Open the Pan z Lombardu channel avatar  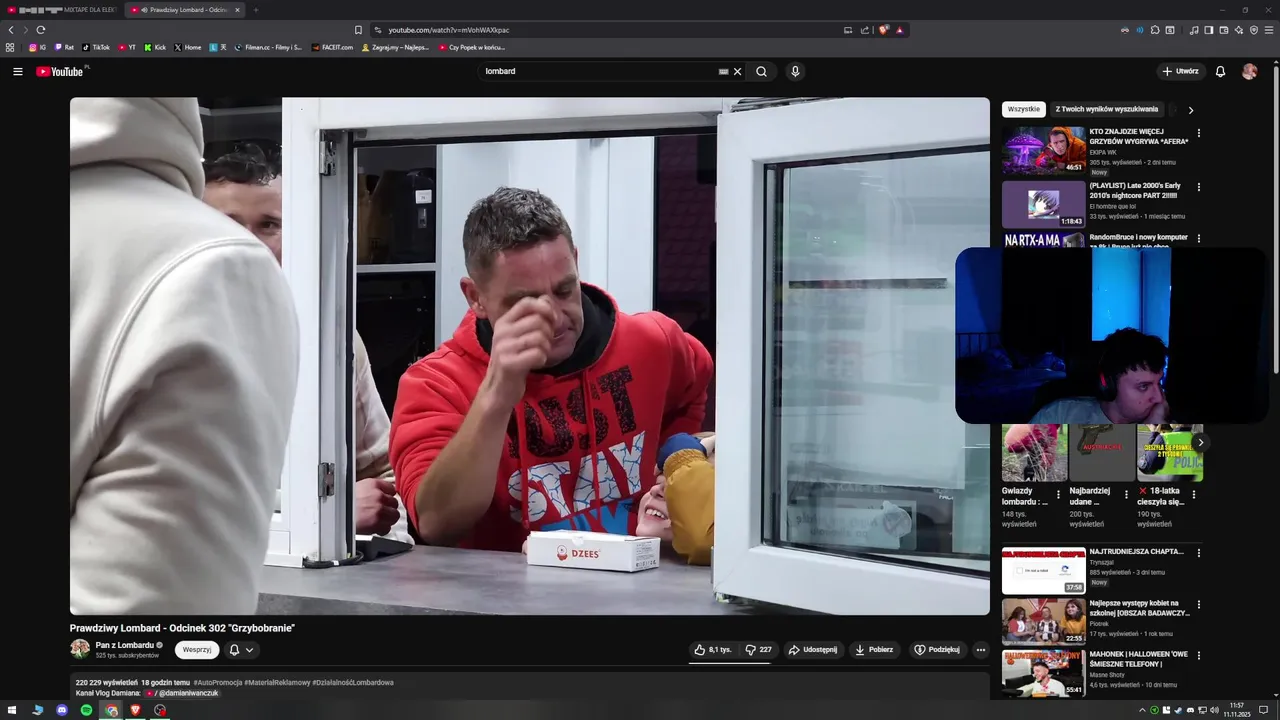(80, 649)
